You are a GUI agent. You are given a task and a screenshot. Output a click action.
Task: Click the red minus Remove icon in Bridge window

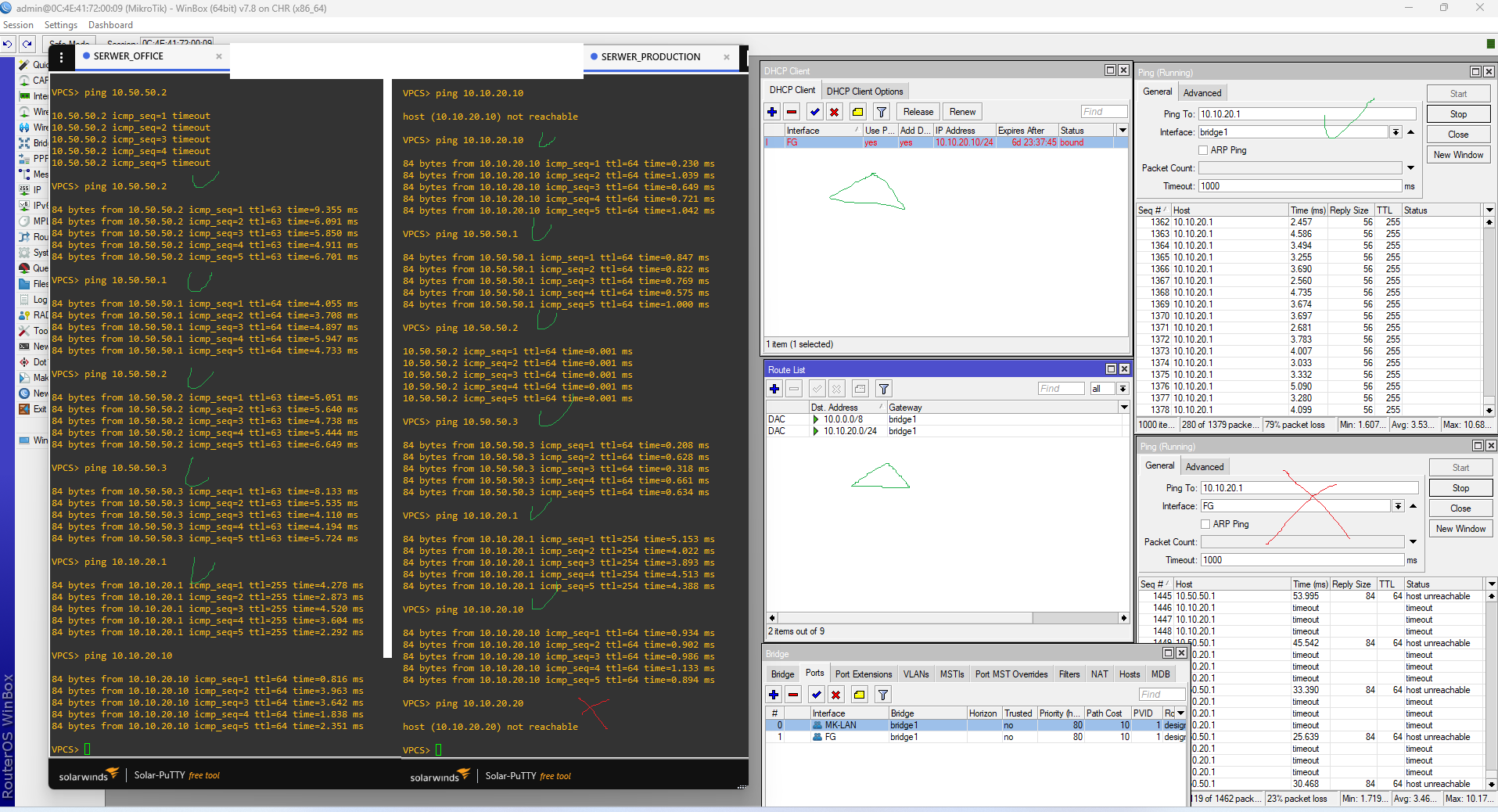click(x=793, y=695)
